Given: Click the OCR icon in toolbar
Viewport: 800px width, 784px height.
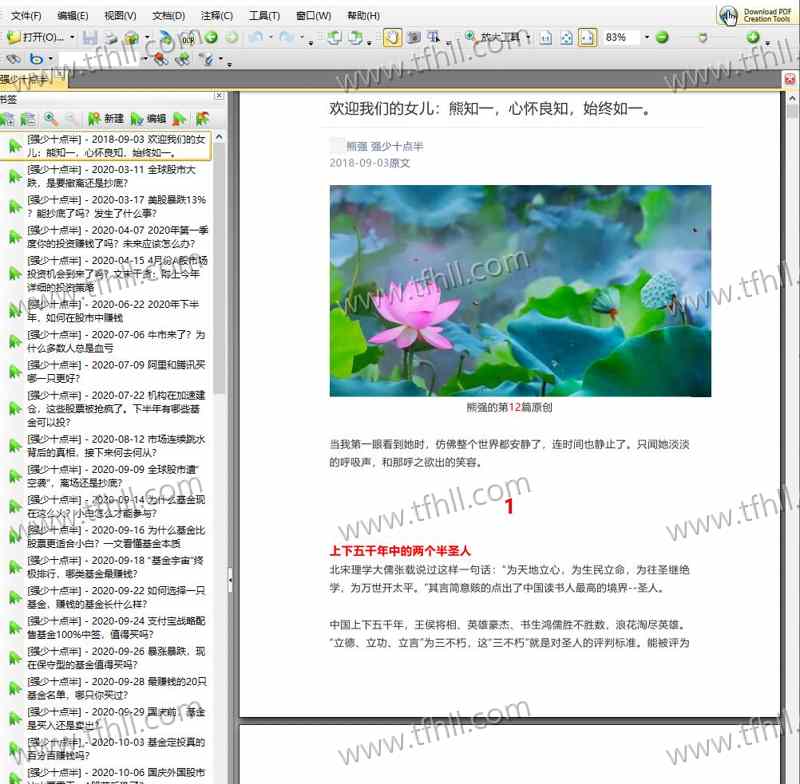Looking at the screenshot, I should [187, 38].
